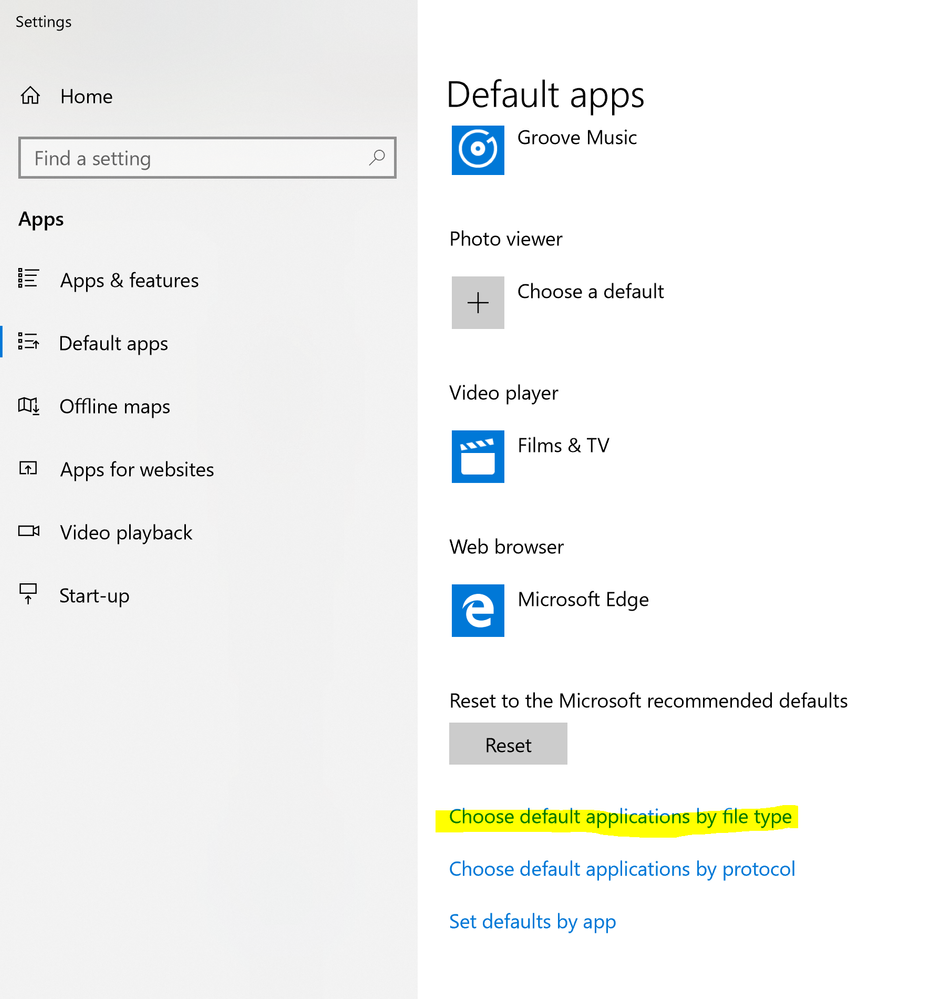Click the Apps for websites icon
The width and height of the screenshot is (952, 999).
click(28, 468)
